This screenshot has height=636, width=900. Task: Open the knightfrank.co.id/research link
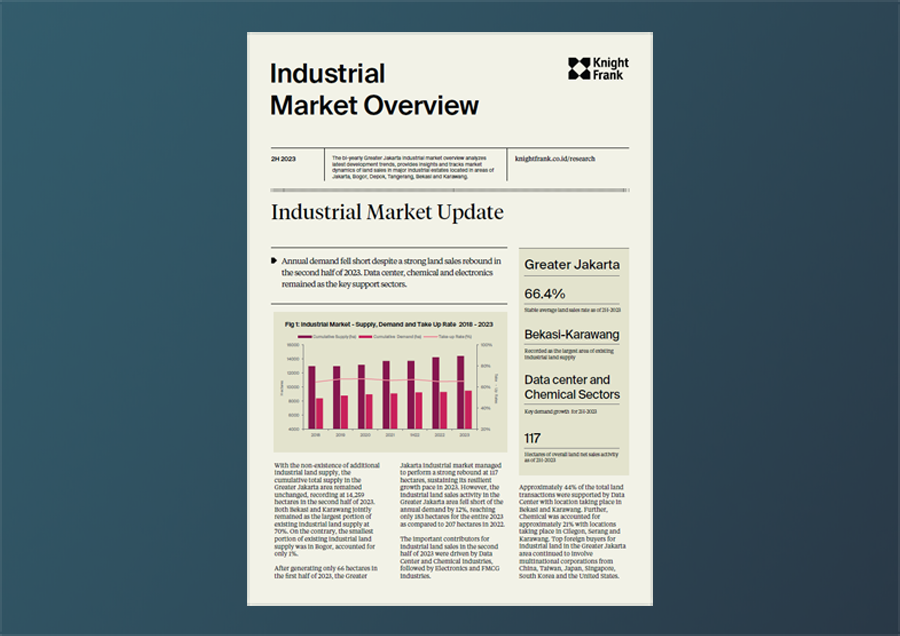pos(555,159)
